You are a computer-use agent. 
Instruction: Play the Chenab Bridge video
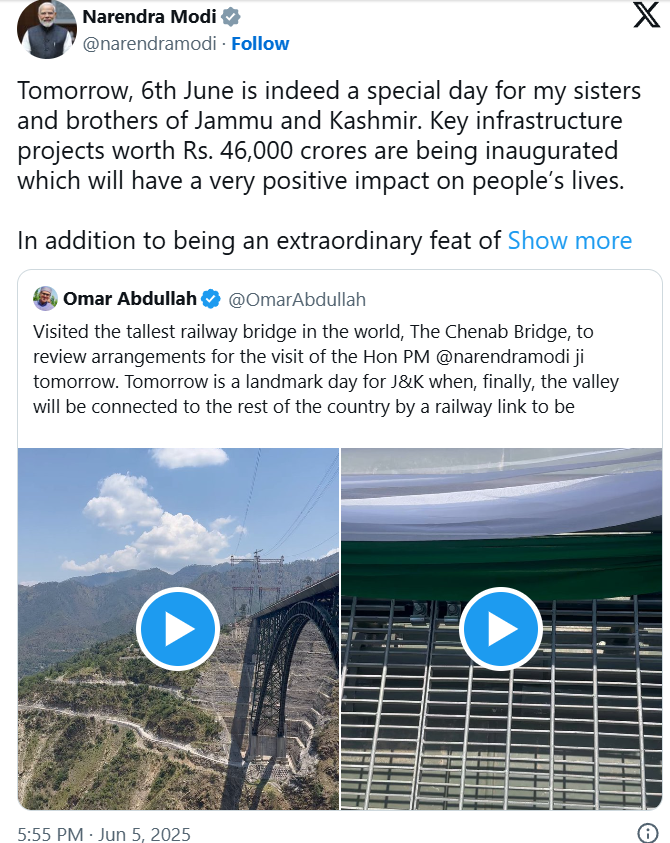[178, 628]
